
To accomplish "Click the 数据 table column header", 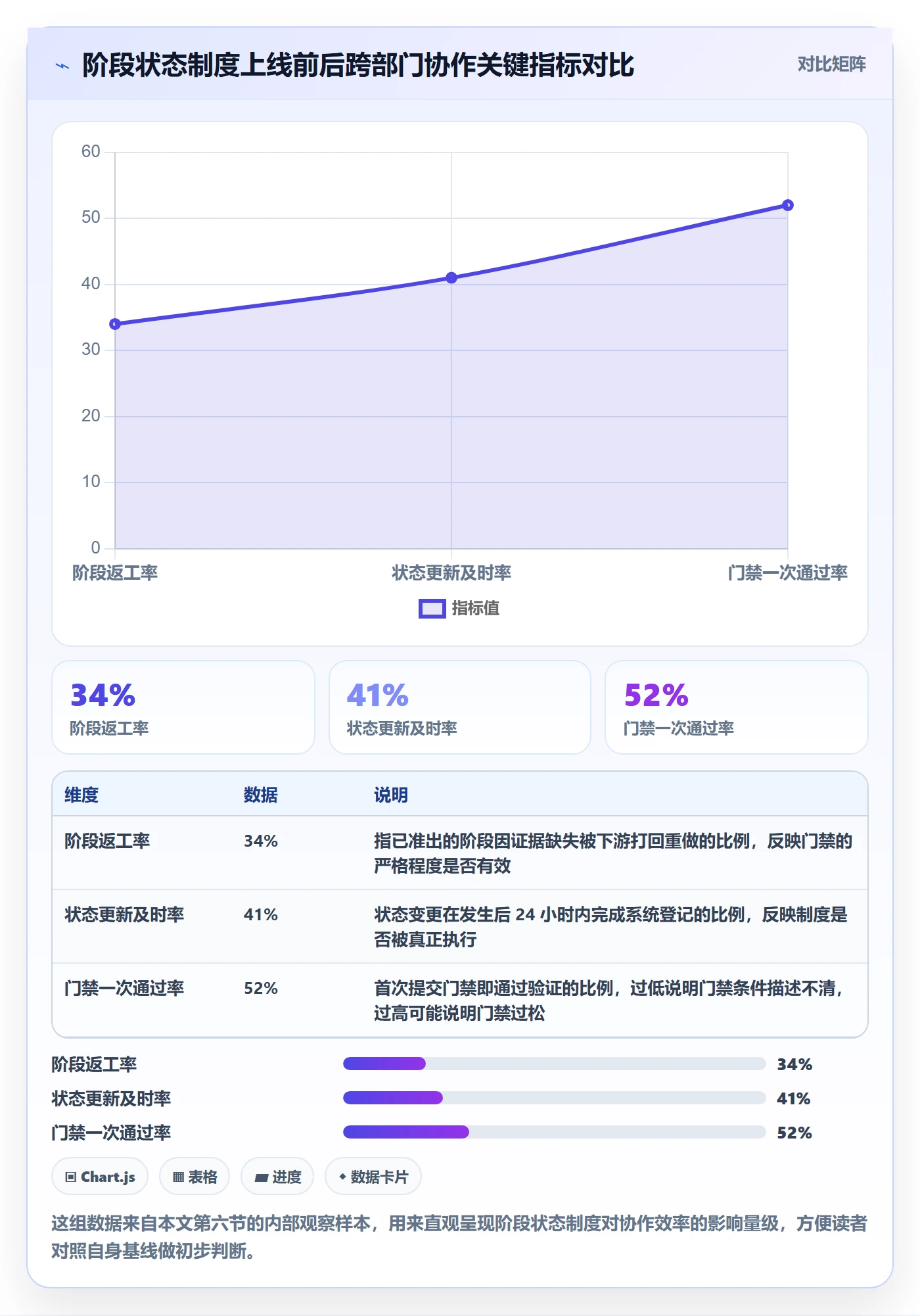I will point(261,795).
